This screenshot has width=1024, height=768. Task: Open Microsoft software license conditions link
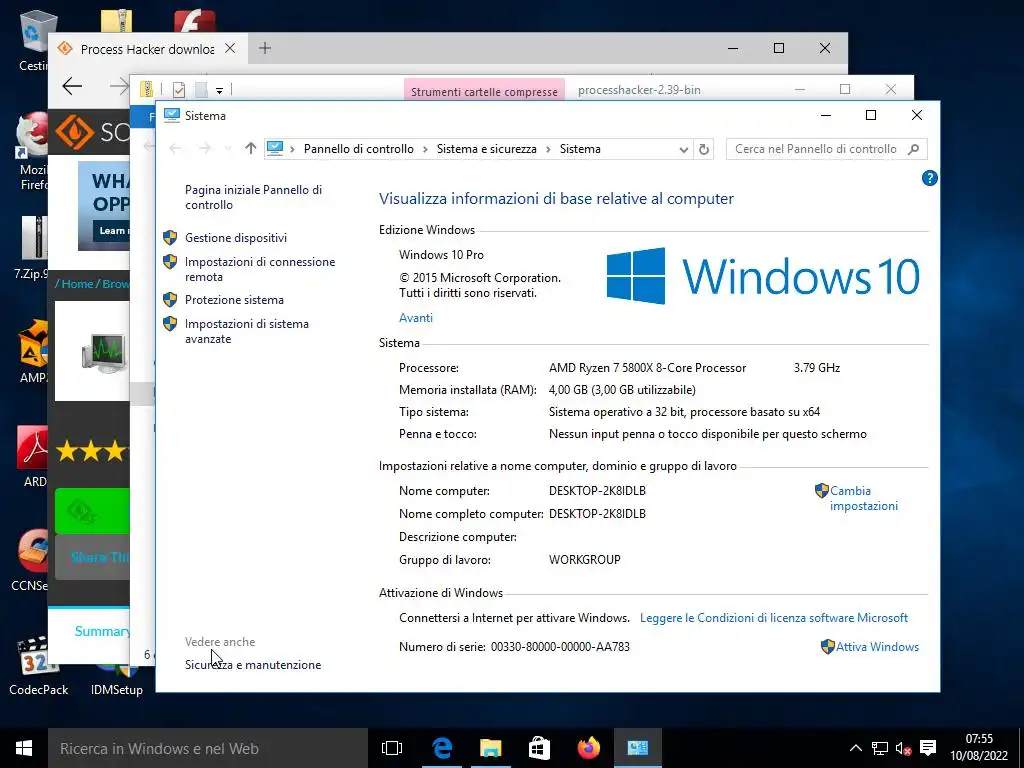pos(774,618)
